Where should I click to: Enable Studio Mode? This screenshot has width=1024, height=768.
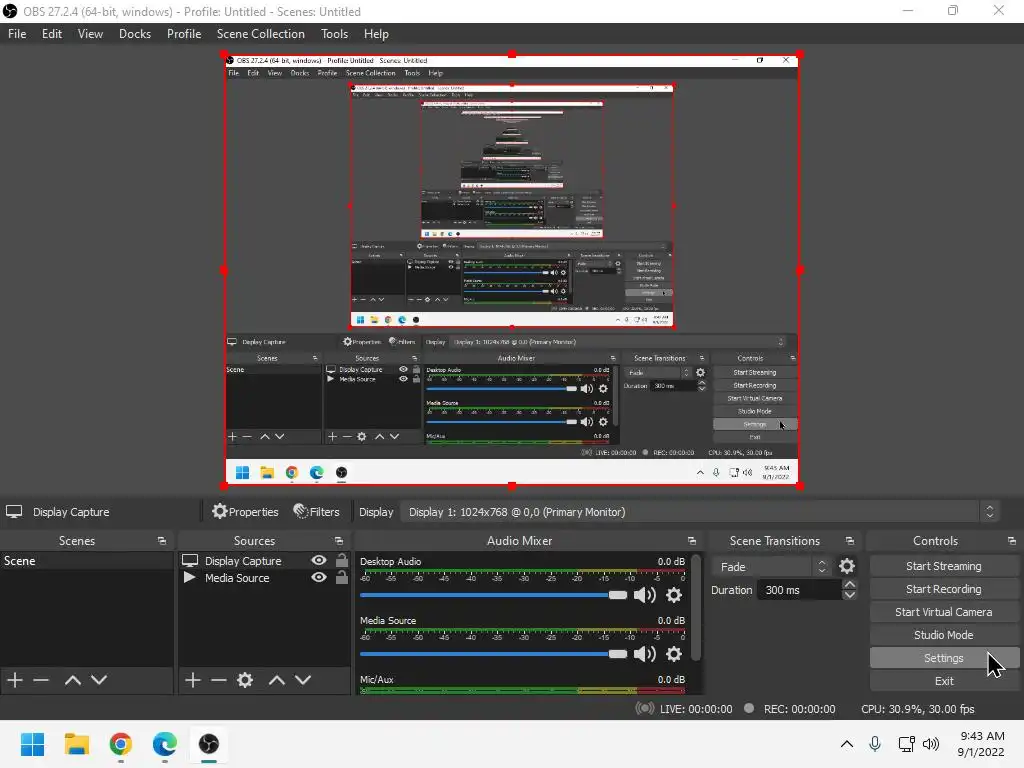944,635
